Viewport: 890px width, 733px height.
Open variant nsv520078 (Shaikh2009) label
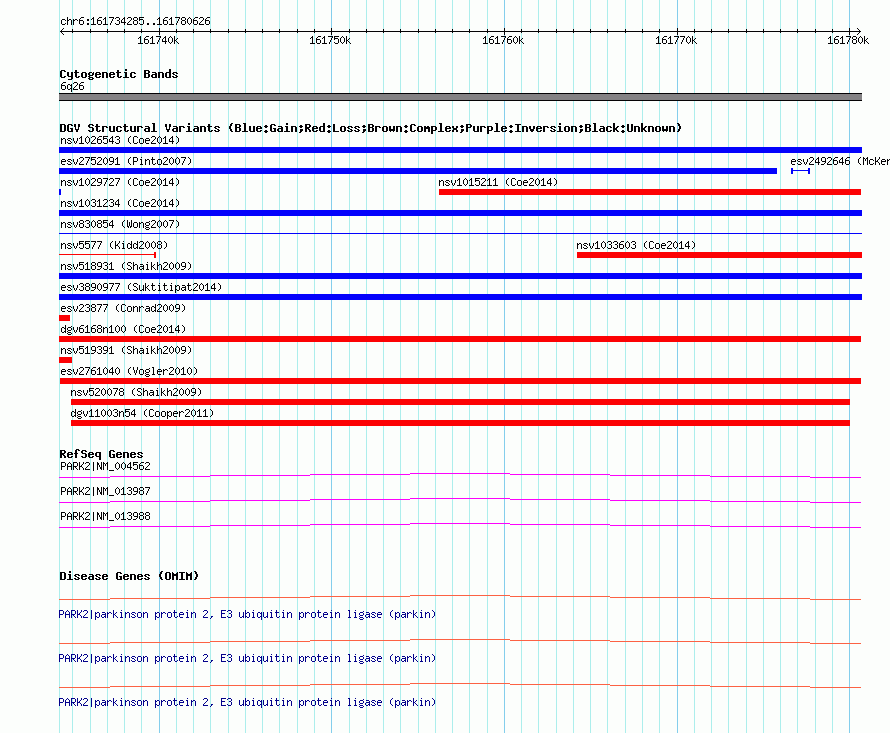click(136, 392)
